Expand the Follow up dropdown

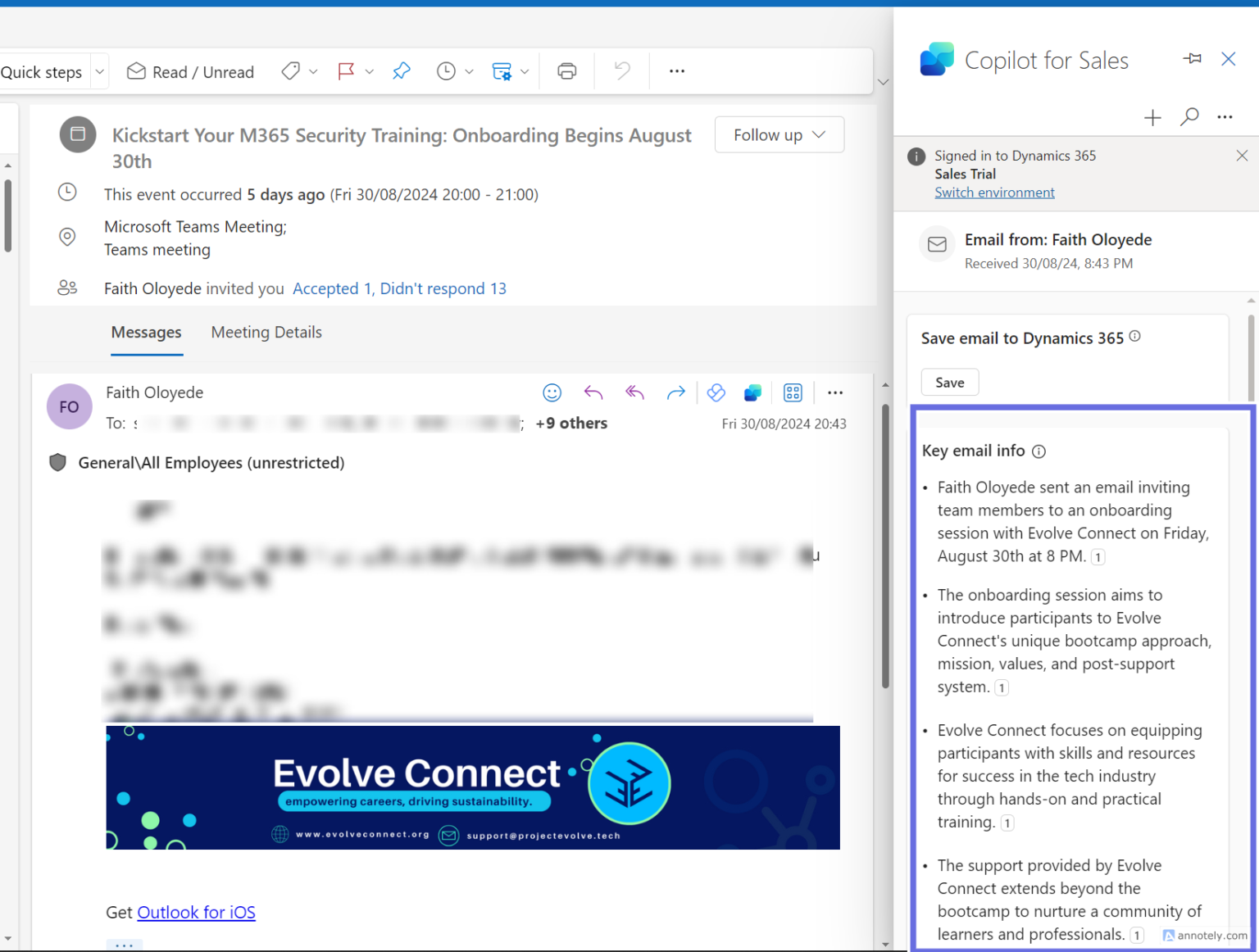[779, 135]
